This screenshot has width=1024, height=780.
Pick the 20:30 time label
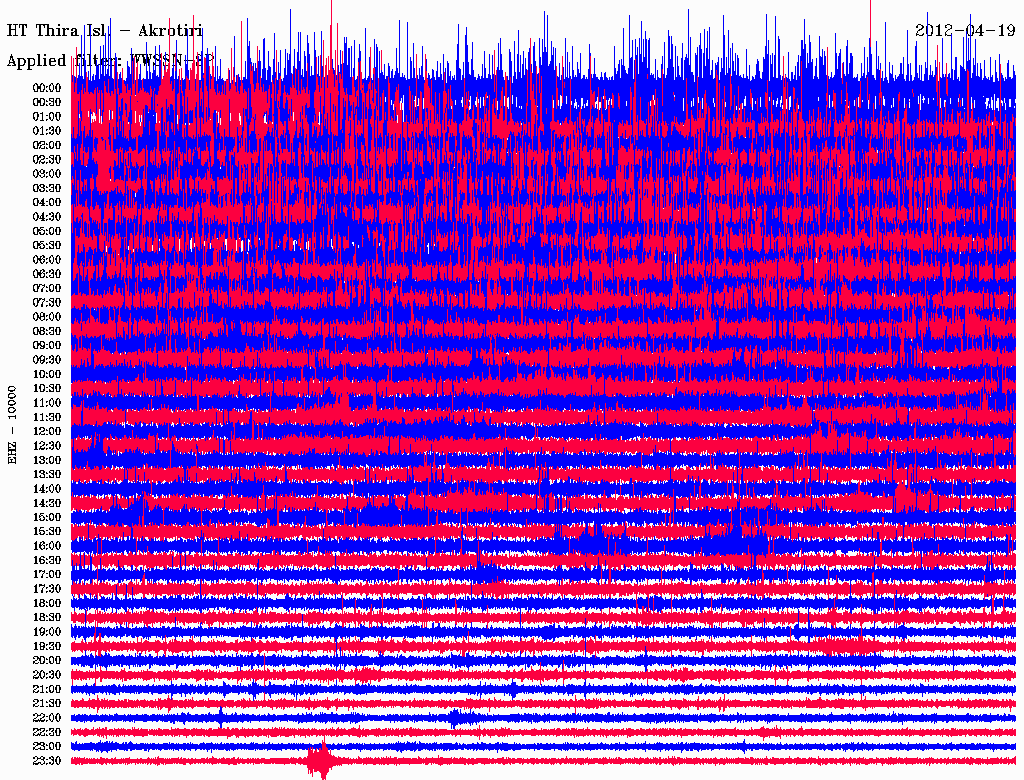click(47, 675)
